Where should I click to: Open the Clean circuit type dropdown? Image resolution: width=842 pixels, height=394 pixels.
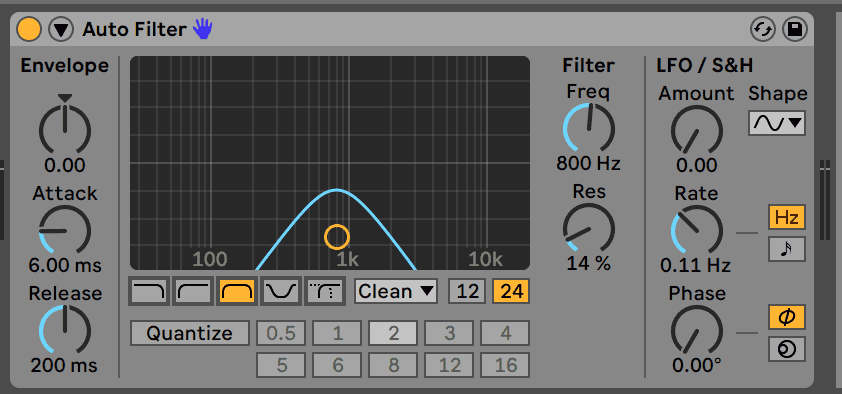coord(396,291)
